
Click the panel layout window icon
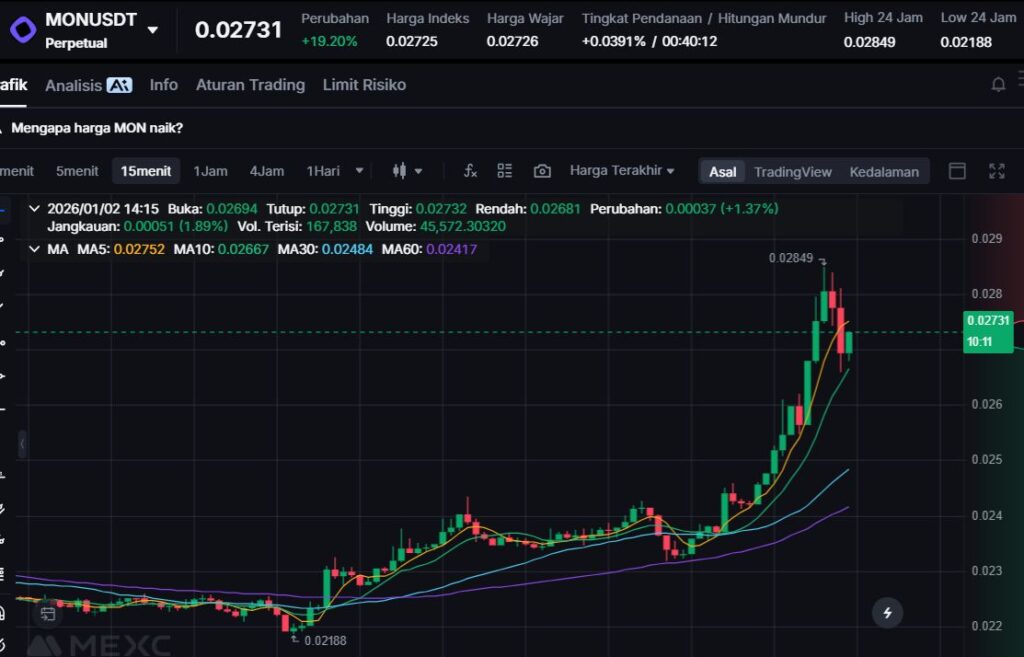[957, 171]
